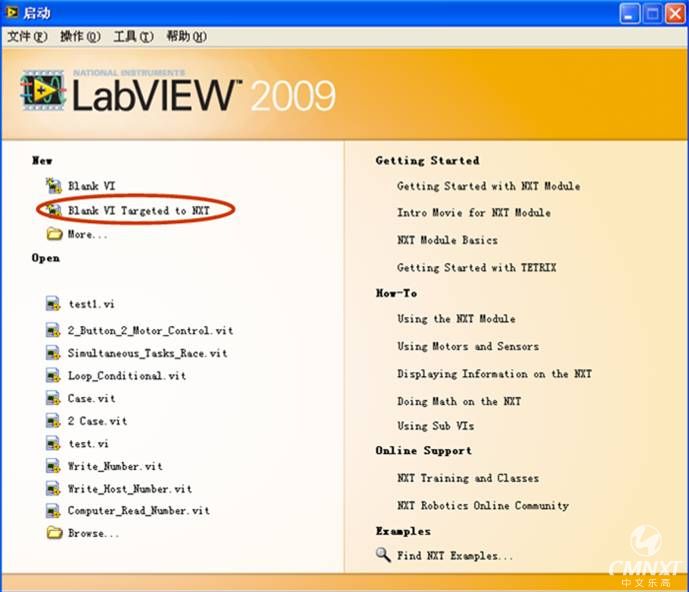Open Write_Host_Number.vit recent file
The width and height of the screenshot is (689, 592).
(x=130, y=489)
